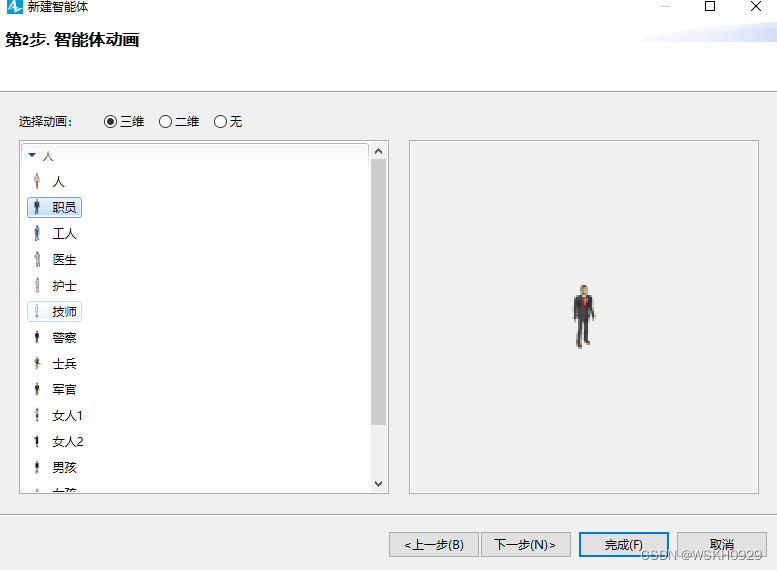Click the 人 (person) figure icon

(x=37, y=181)
